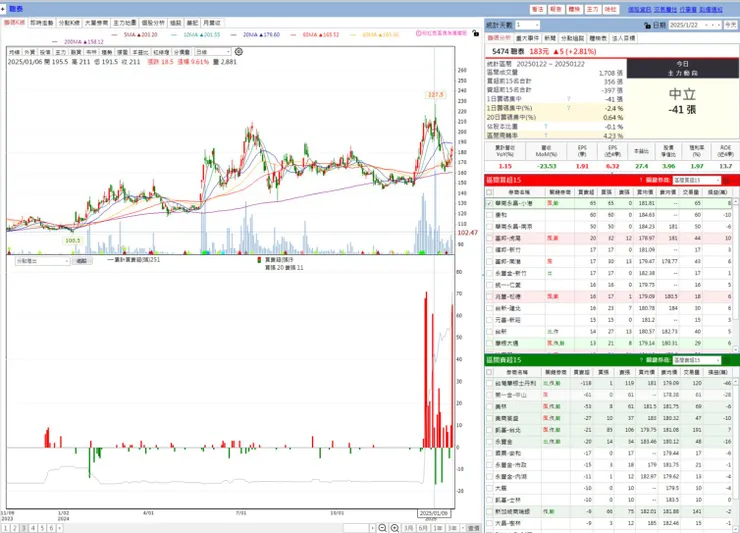Viewport: 740px width, 533px height.
Task: Select 6月 range button
Action: [423, 528]
